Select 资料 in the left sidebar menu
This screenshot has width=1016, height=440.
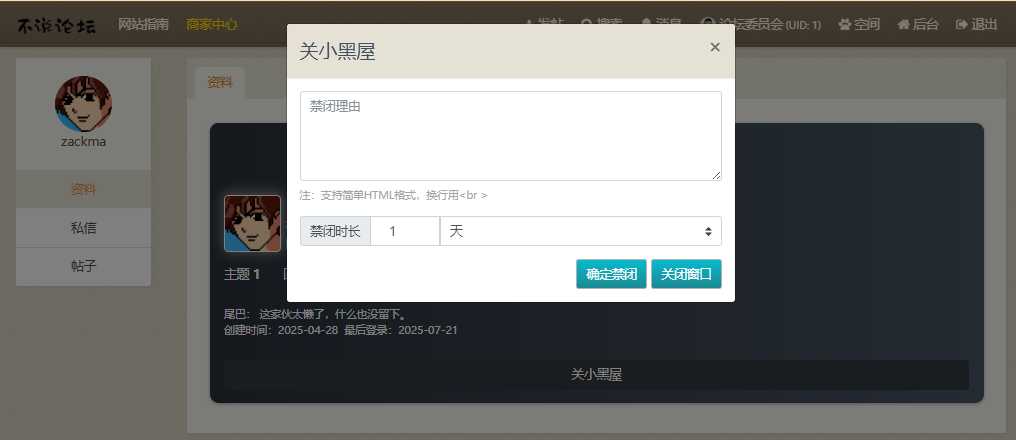click(x=83, y=189)
